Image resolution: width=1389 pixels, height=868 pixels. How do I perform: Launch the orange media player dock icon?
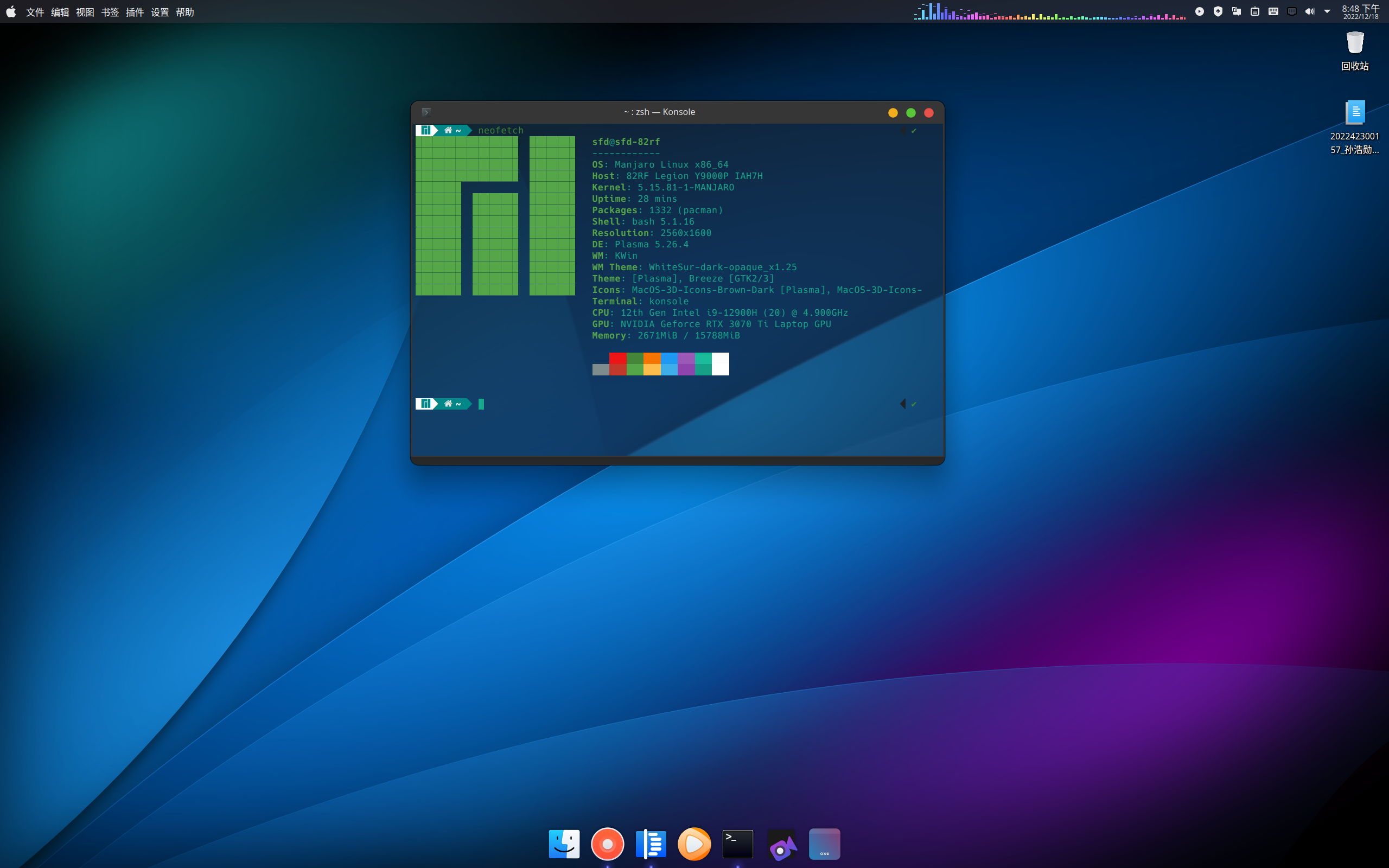[694, 844]
